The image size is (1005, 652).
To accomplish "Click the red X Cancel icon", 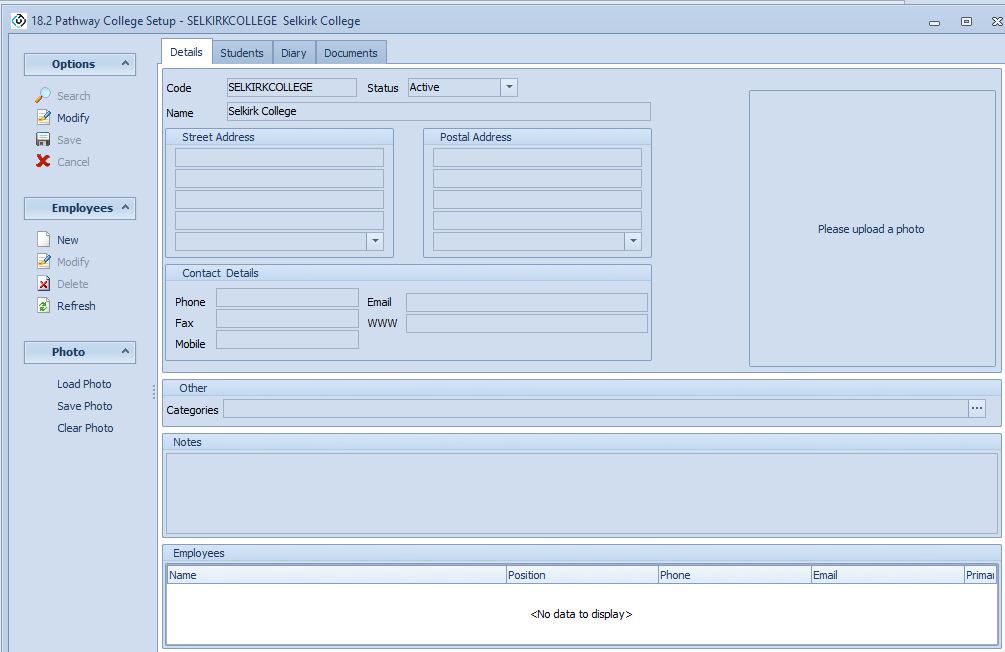I will coord(43,162).
